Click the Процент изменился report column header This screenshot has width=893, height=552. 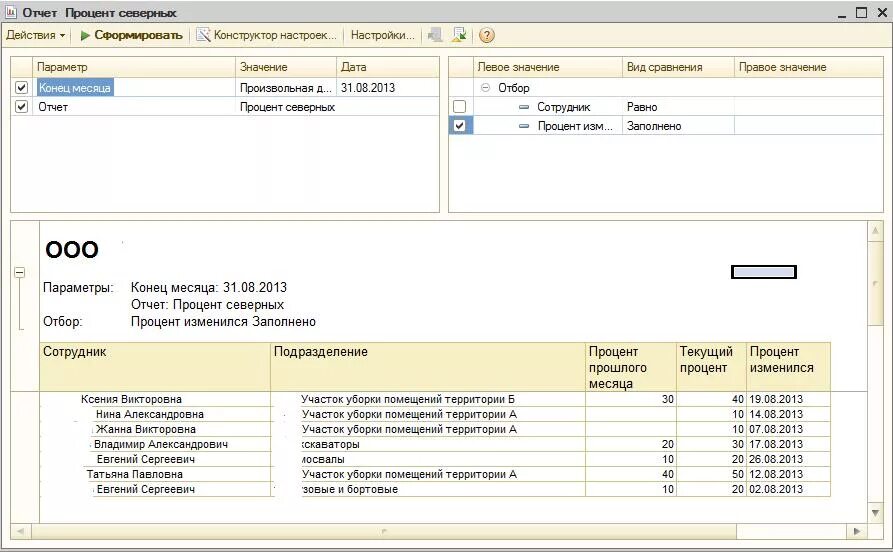[x=788, y=366]
